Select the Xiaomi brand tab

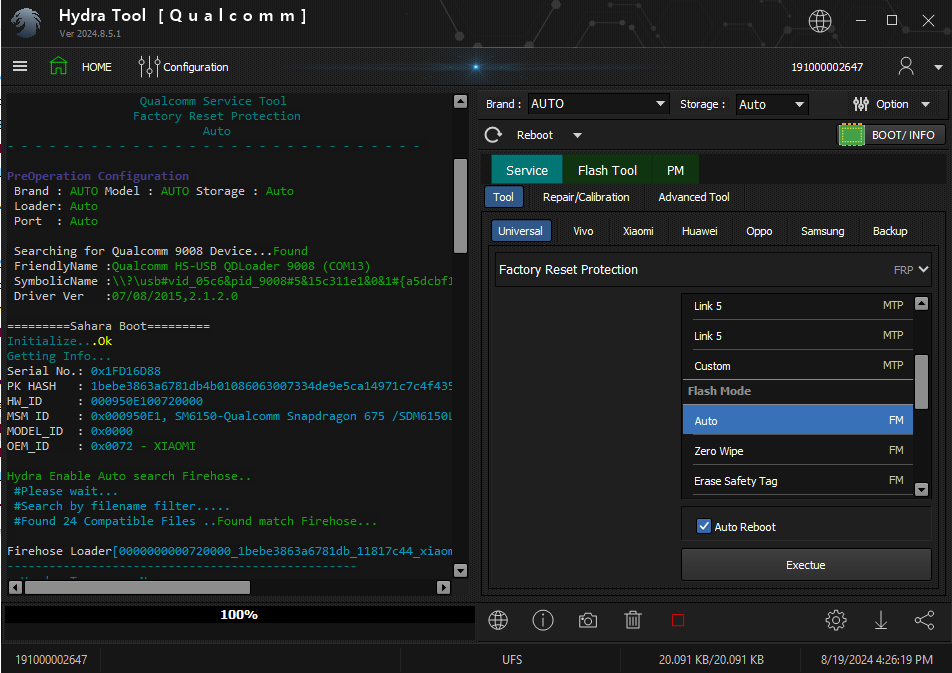coord(638,231)
